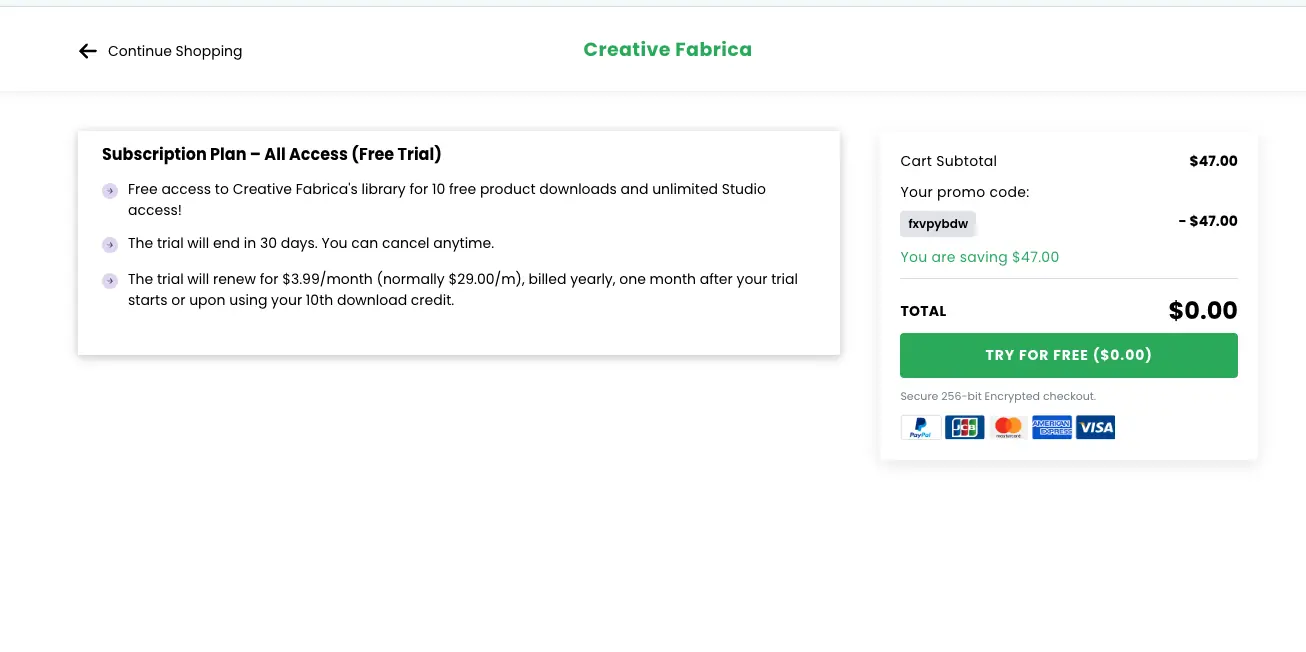The height and width of the screenshot is (652, 1306).
Task: Click bullet icon beside trial renewal text
Action: pyautogui.click(x=110, y=281)
